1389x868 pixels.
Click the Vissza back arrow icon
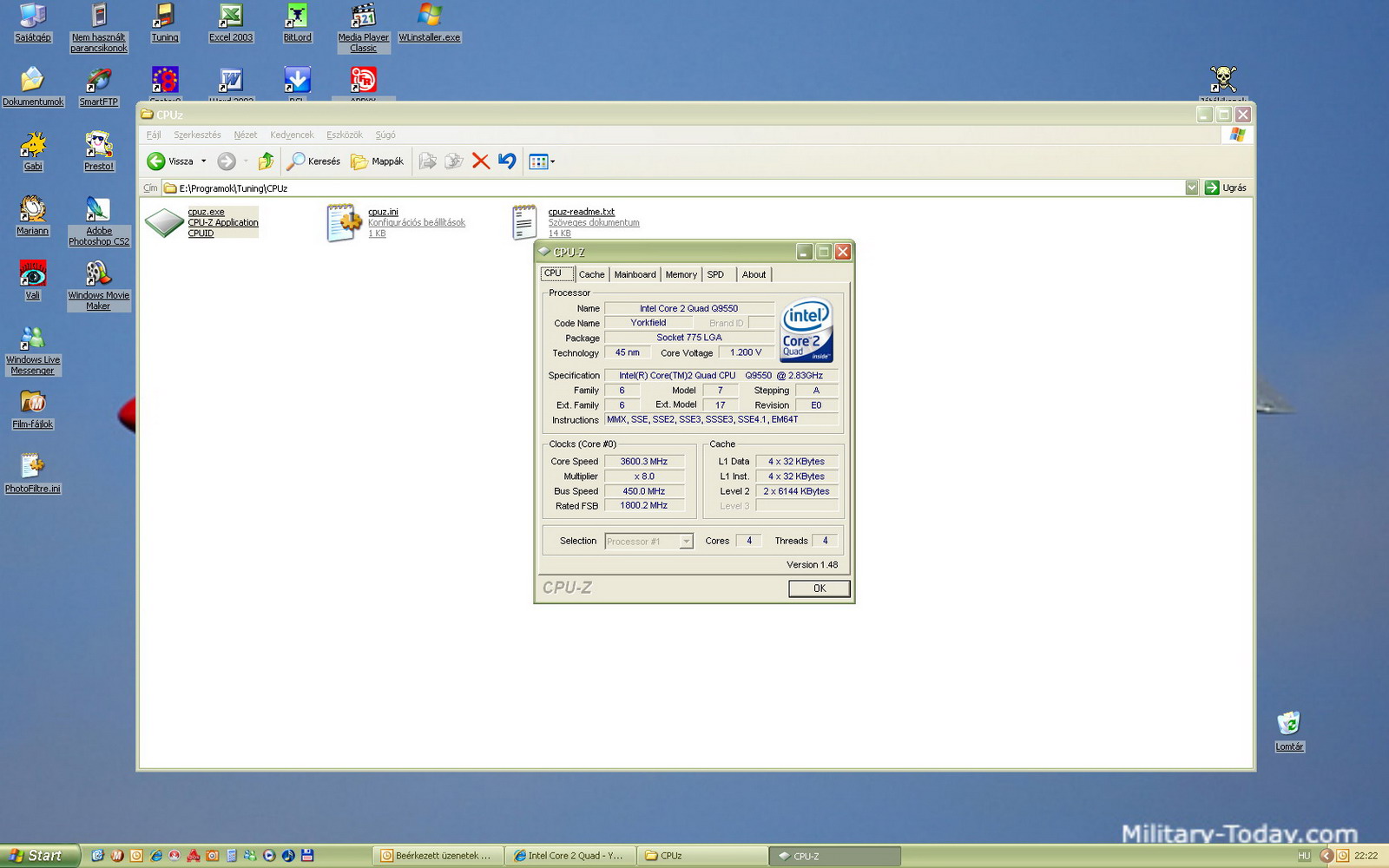pyautogui.click(x=156, y=161)
